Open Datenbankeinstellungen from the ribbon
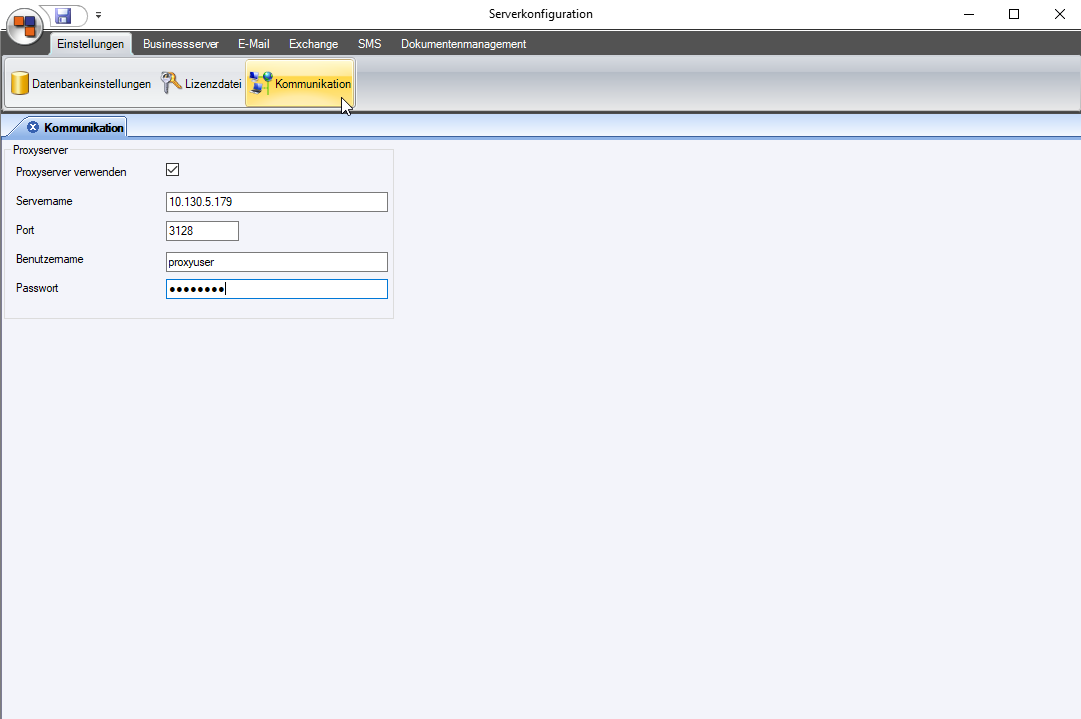The height and width of the screenshot is (719, 1081). [x=81, y=84]
